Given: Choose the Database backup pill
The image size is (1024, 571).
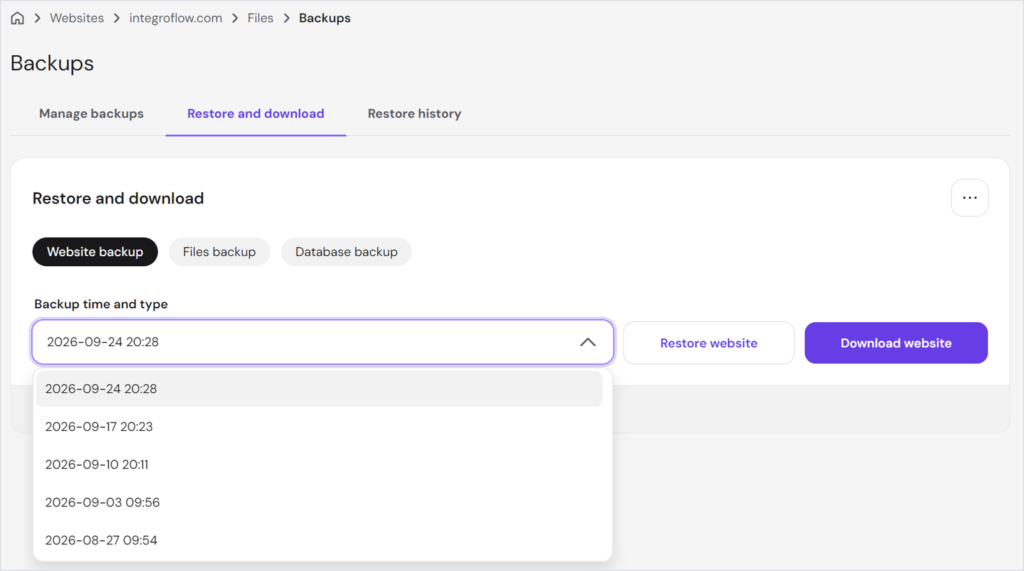Looking at the screenshot, I should coord(346,252).
